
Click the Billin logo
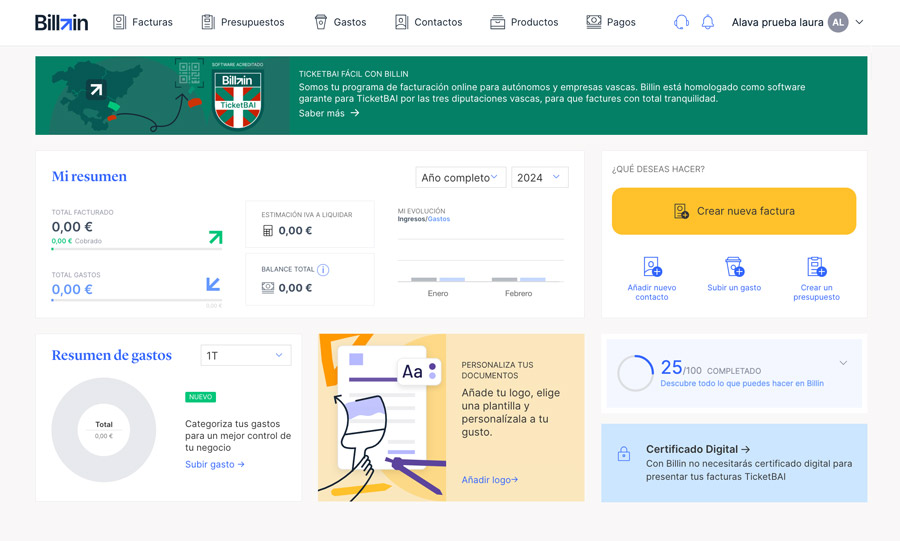(61, 22)
